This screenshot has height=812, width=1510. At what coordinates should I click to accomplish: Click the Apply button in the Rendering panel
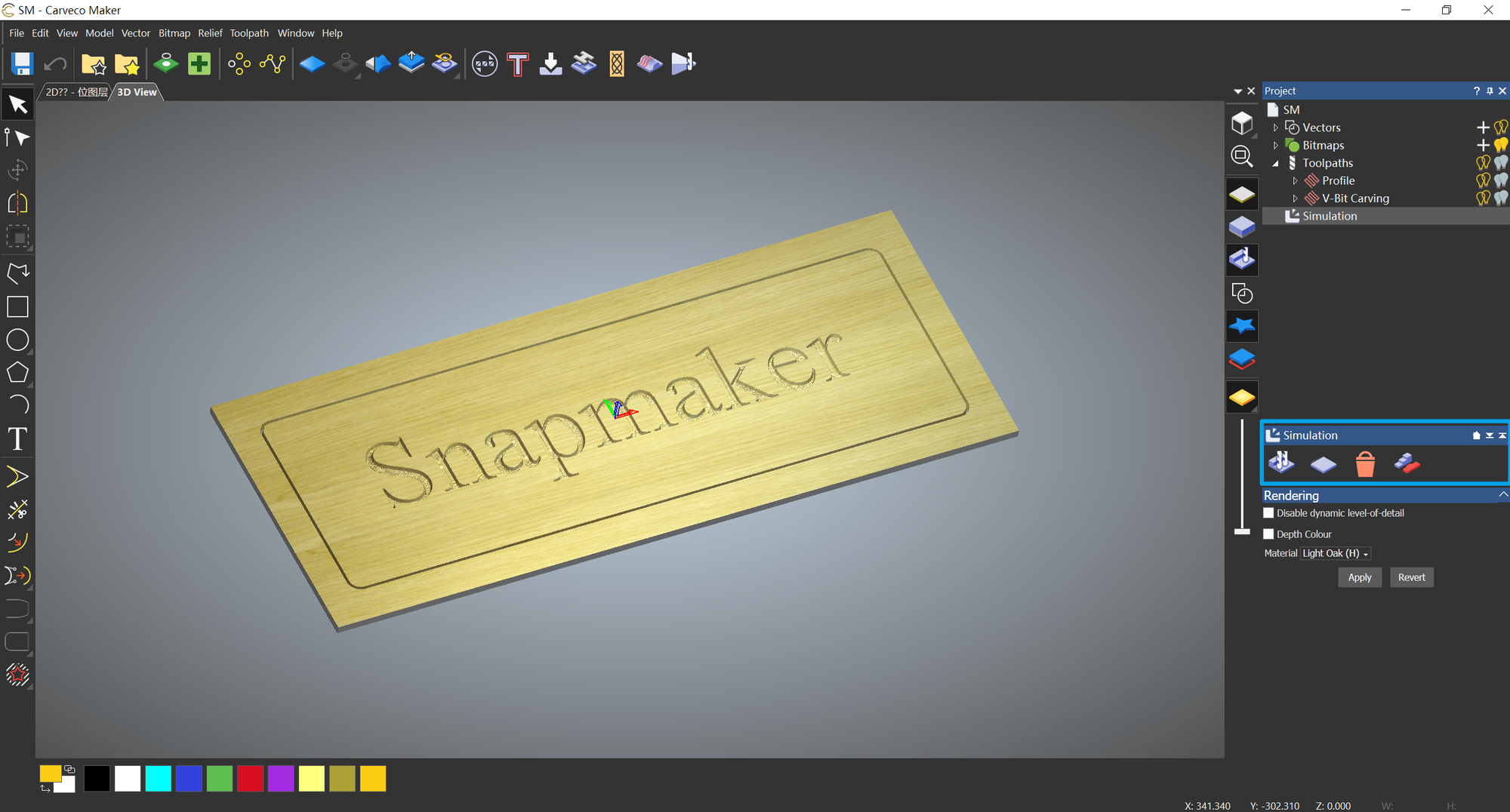(1360, 577)
